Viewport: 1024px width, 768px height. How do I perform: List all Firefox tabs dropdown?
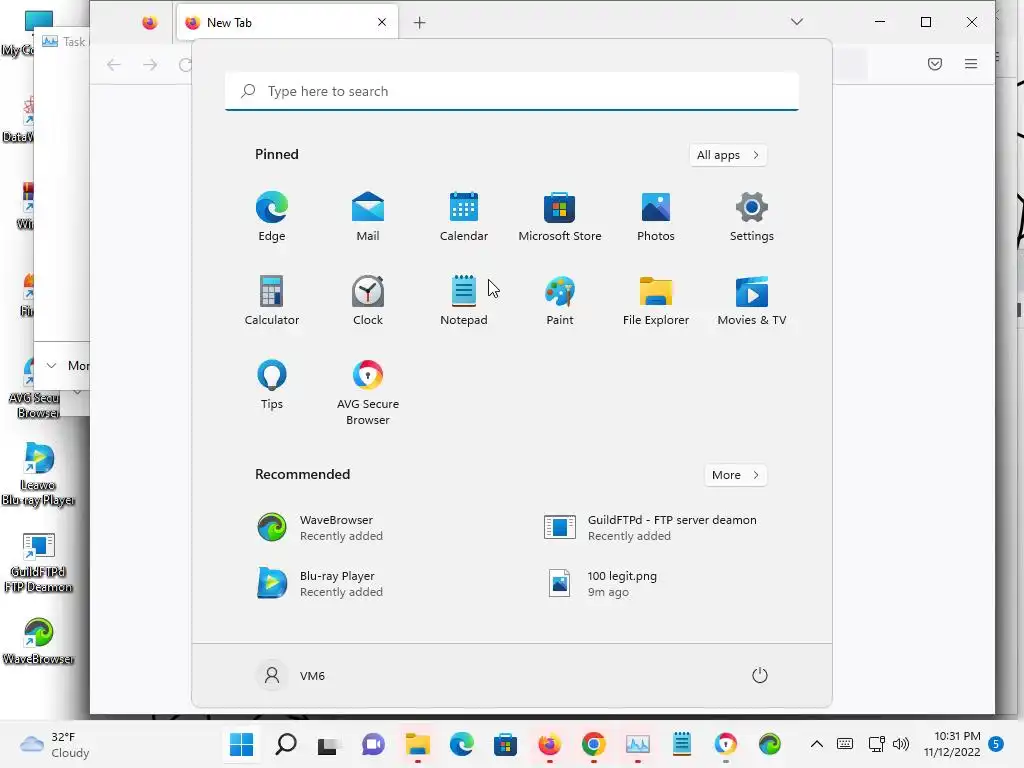[797, 22]
